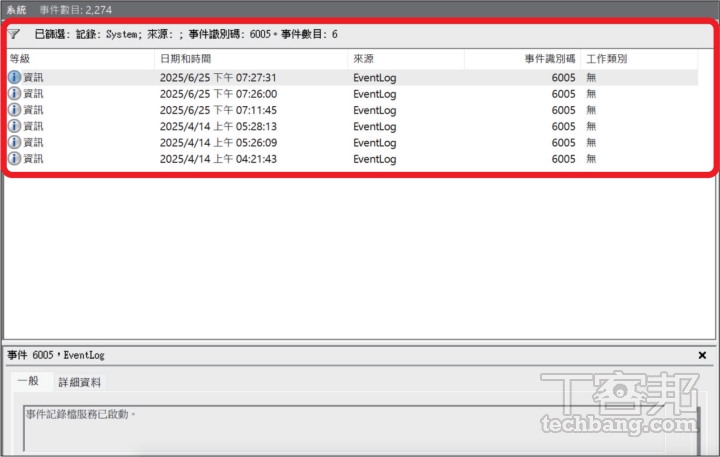The height and width of the screenshot is (457, 720).
Task: Close the event 6005 preview pane
Action: 702,355
